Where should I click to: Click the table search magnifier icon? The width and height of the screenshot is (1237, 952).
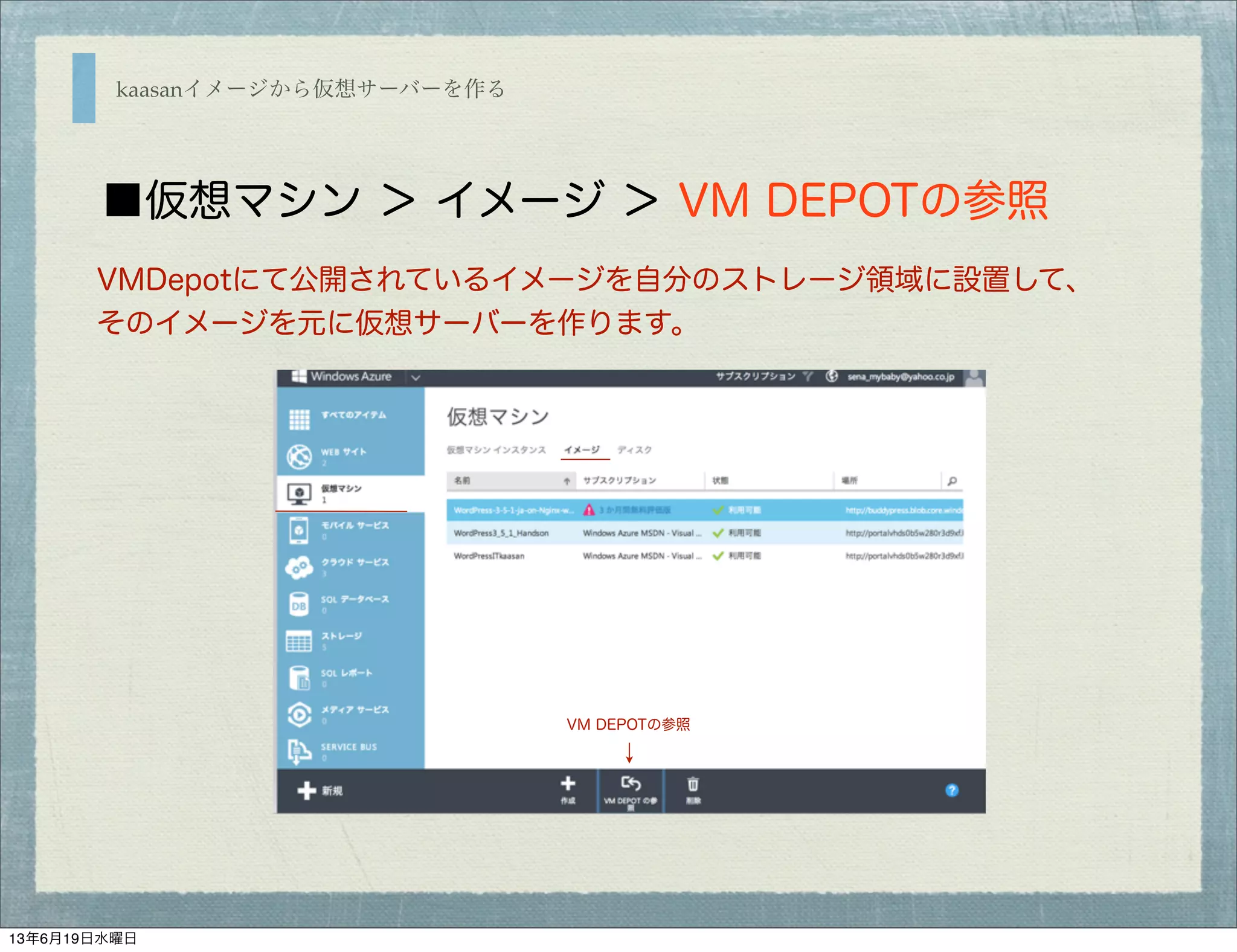click(x=952, y=481)
